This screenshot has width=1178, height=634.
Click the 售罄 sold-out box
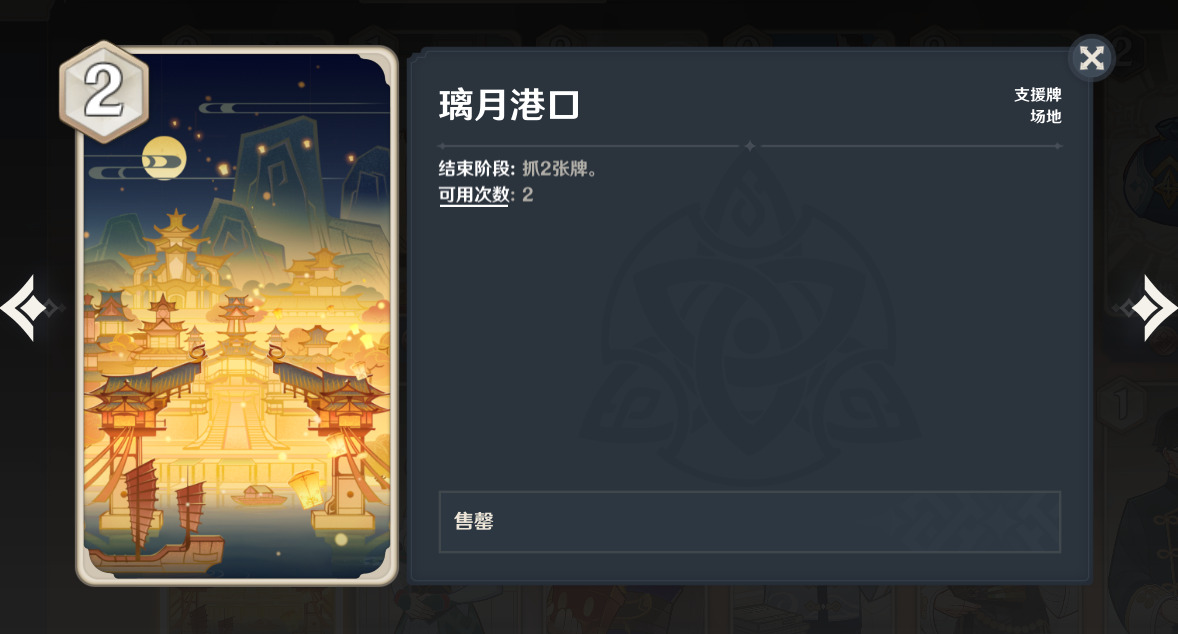750,522
